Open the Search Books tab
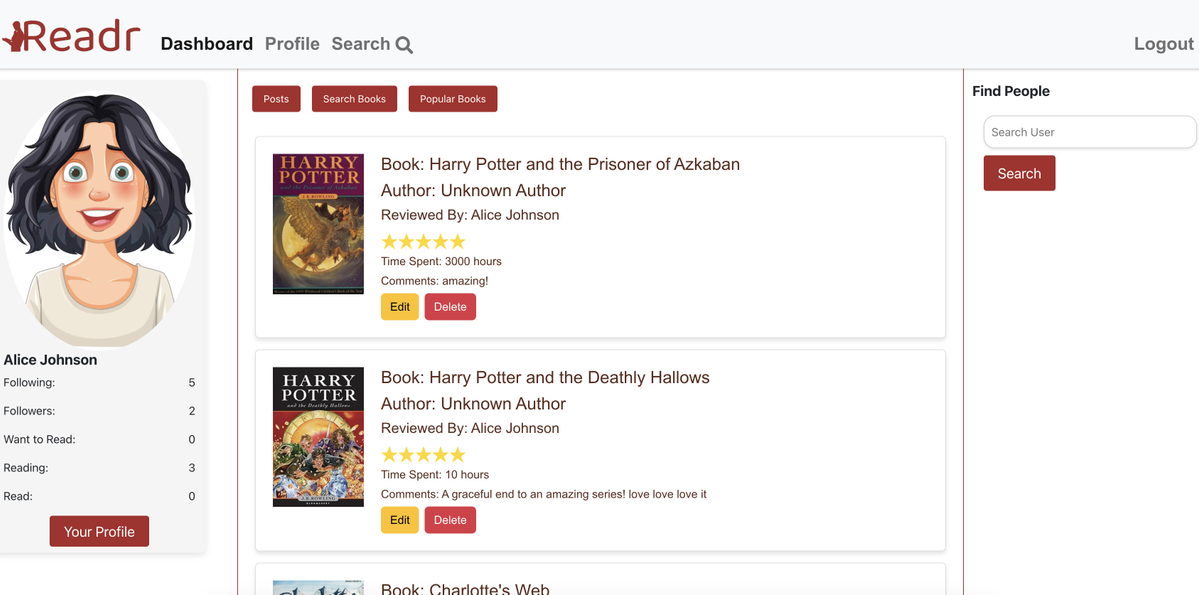The width and height of the screenshot is (1199, 595). [x=354, y=99]
